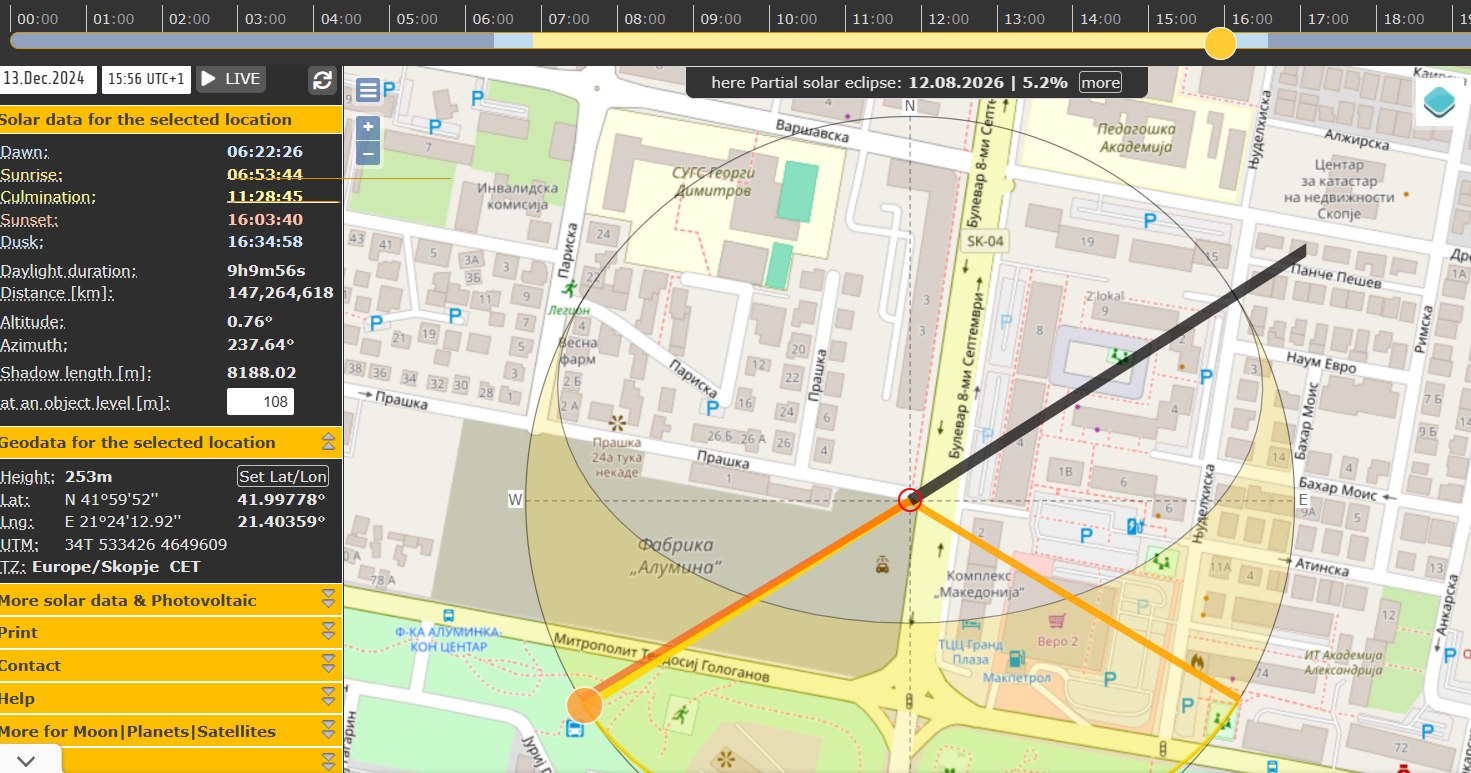This screenshot has width=1471, height=773.
Task: Click the SK-04 road shield
Action: point(986,242)
